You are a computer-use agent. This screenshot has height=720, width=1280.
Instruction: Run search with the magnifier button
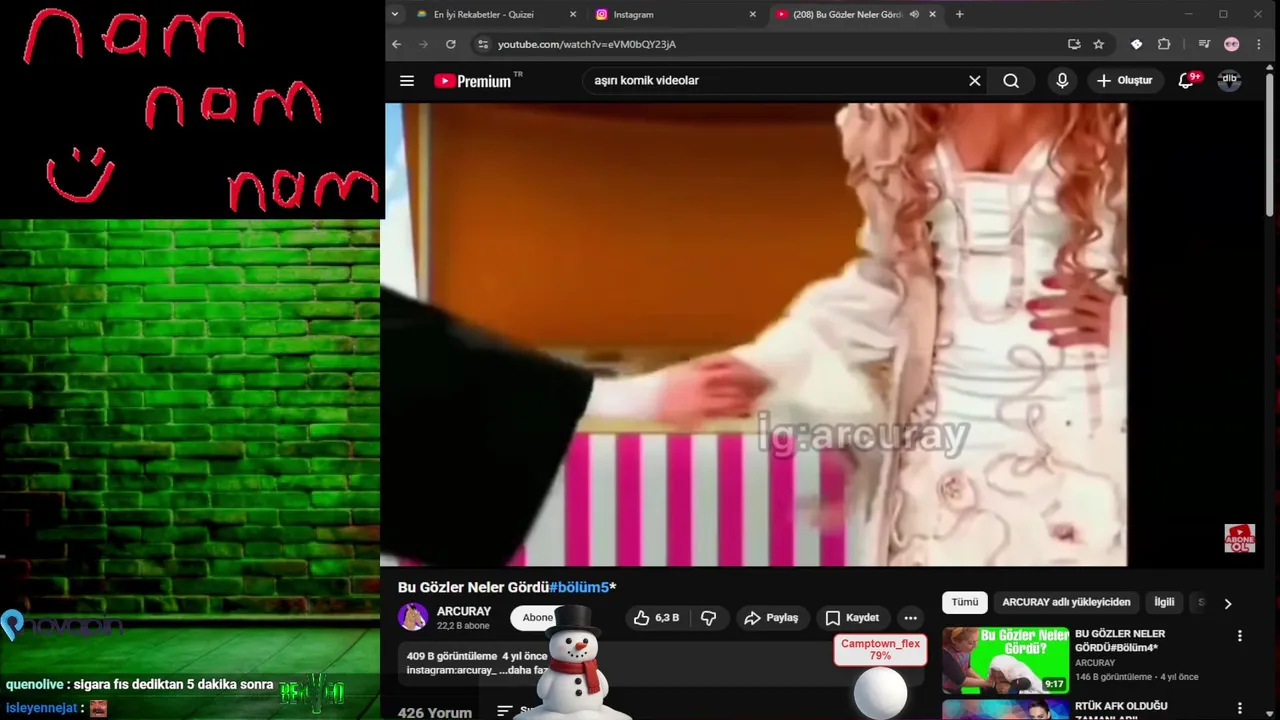(x=1011, y=81)
